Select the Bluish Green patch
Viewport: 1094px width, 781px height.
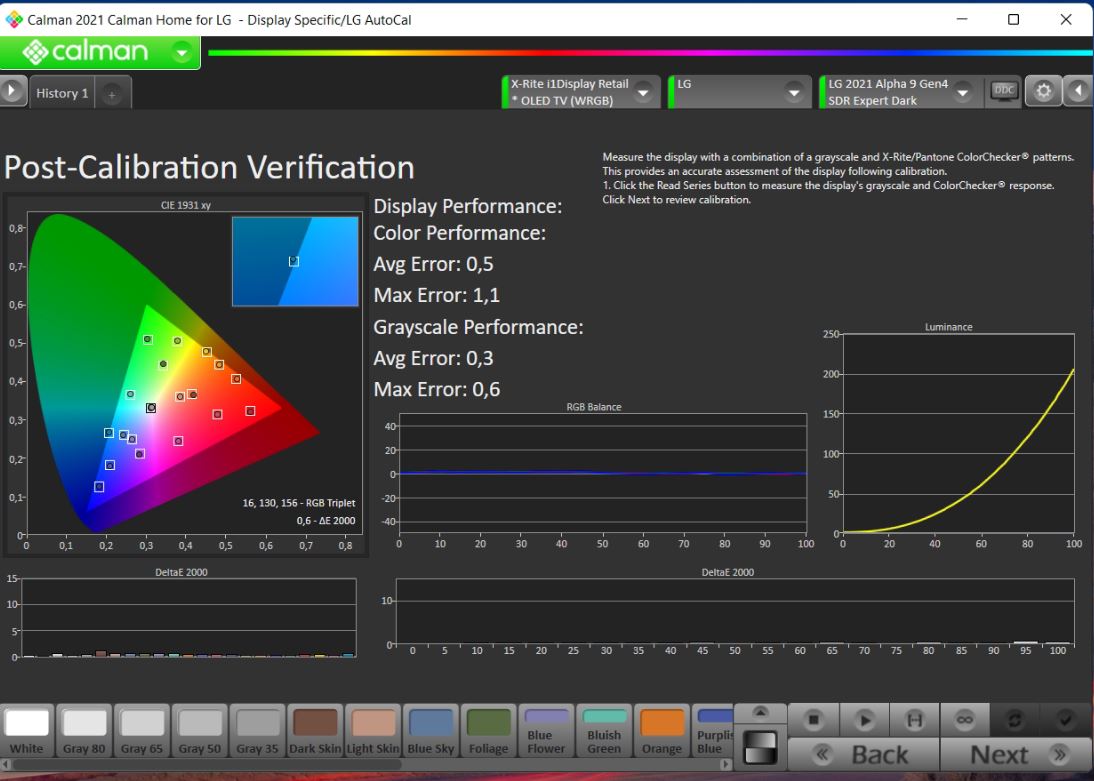604,731
